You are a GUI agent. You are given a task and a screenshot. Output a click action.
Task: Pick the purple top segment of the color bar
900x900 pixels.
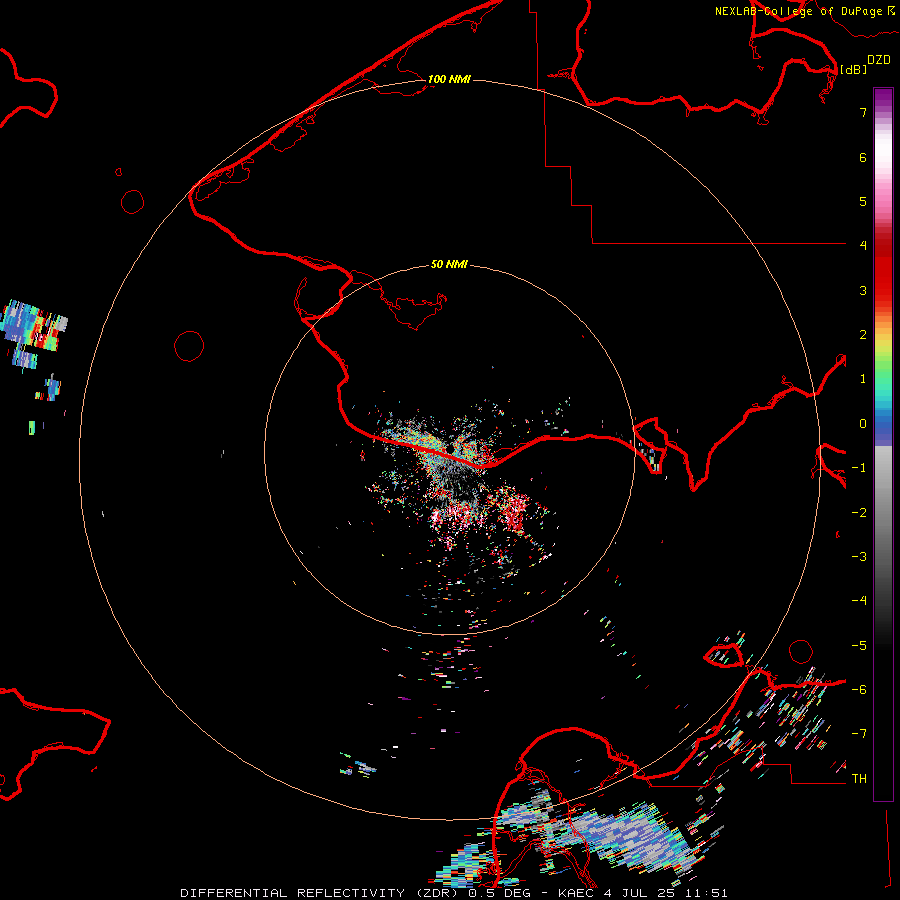point(883,99)
